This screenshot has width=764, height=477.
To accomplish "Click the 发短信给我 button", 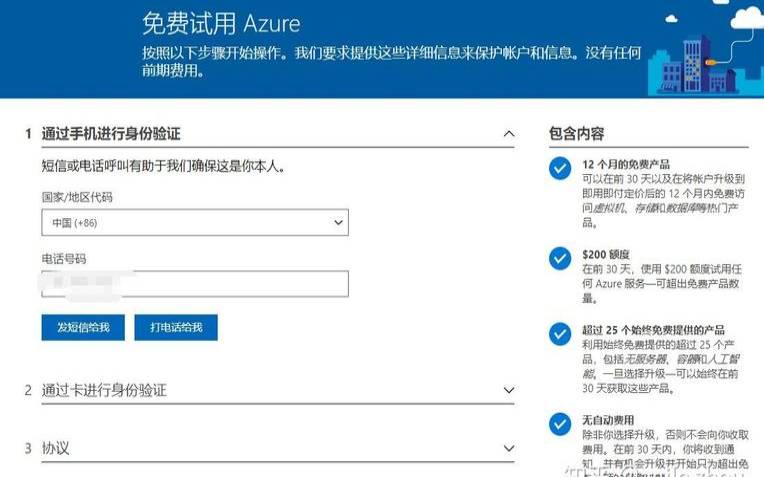I will coord(83,327).
